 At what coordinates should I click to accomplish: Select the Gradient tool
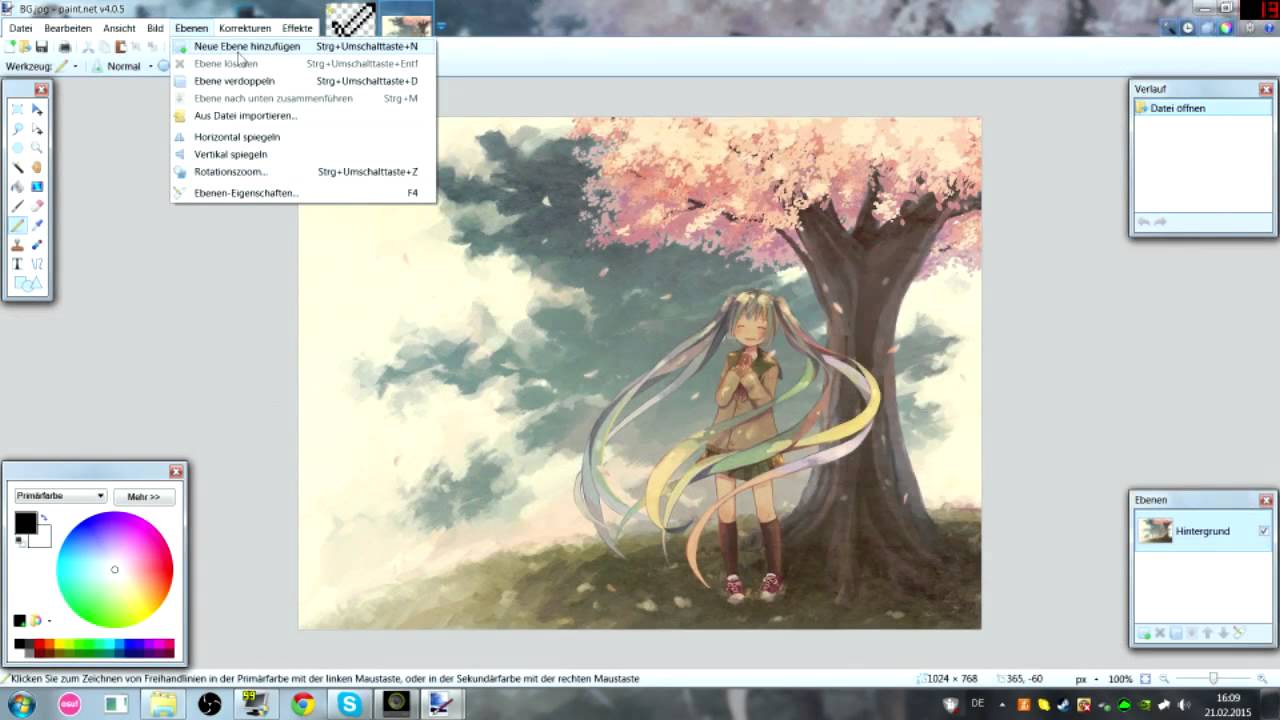[37, 187]
